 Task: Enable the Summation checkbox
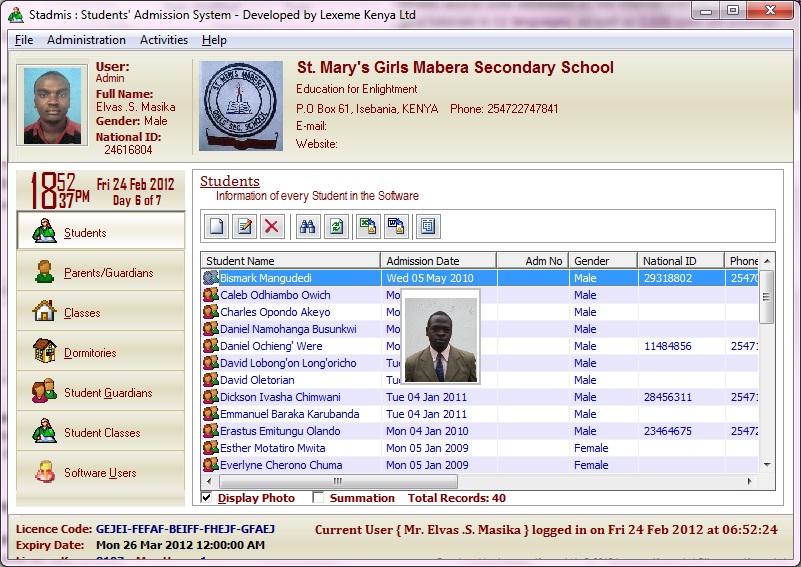(318, 498)
